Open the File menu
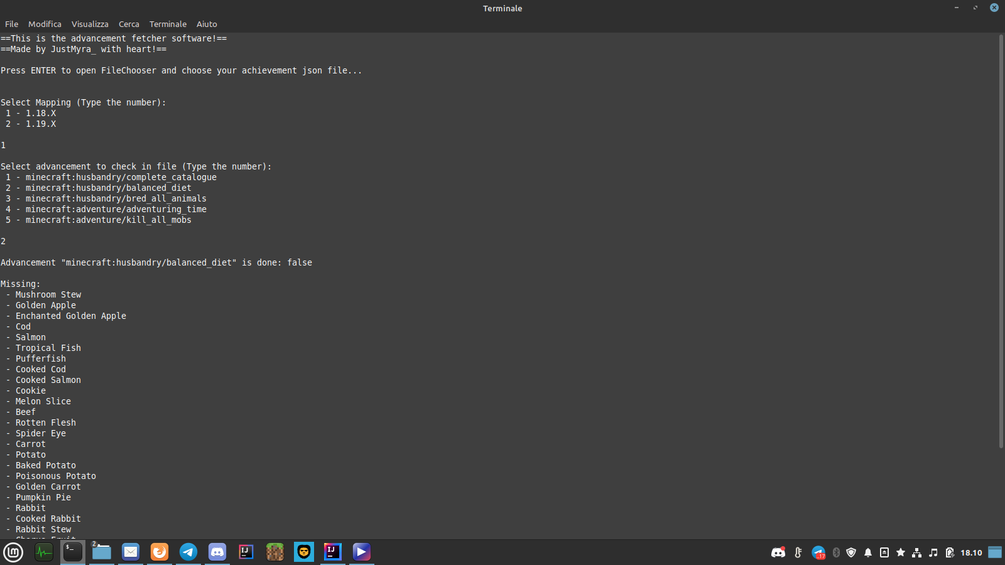This screenshot has height=565, width=1005. (12, 24)
